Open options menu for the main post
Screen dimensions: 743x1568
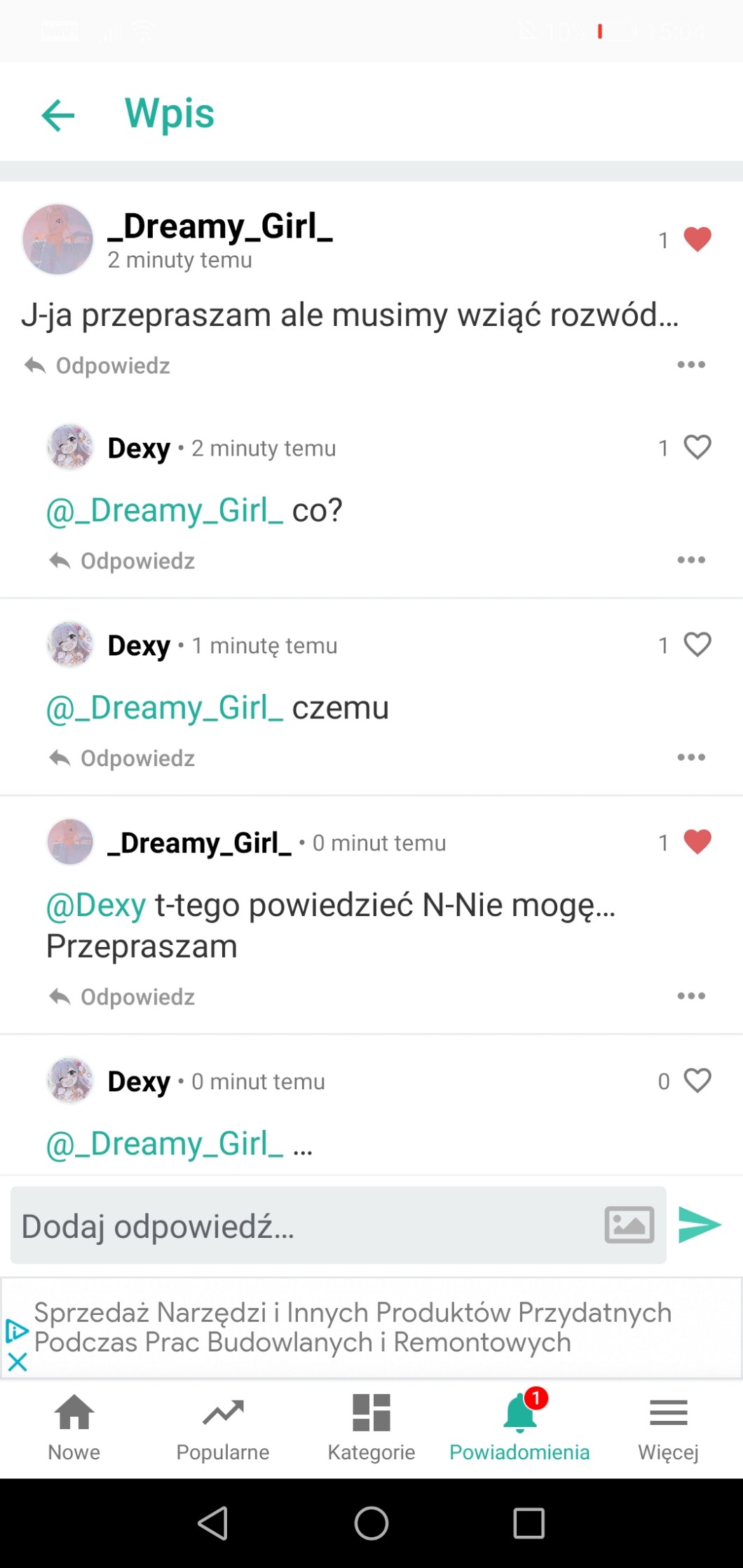pyautogui.click(x=691, y=364)
